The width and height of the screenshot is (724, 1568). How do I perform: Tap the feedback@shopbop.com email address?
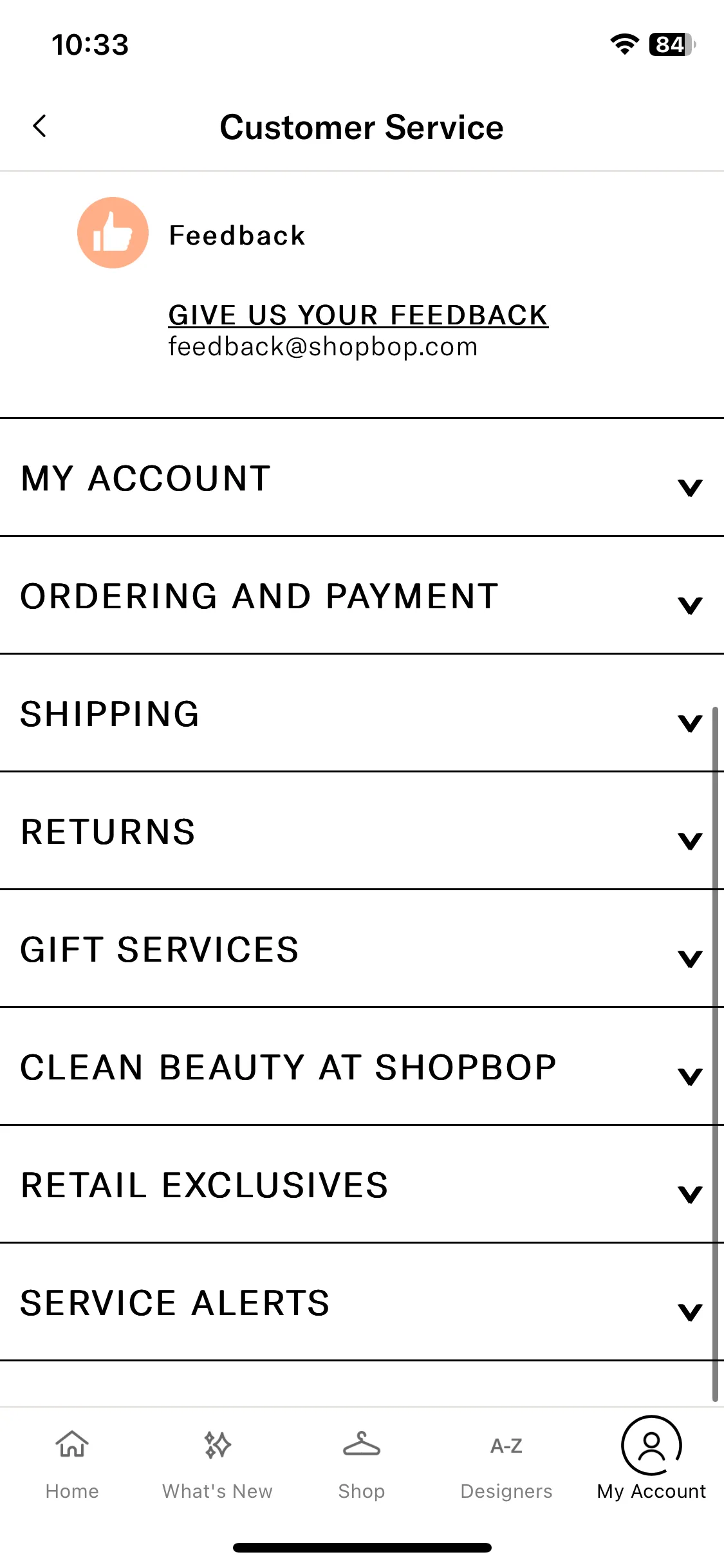(323, 347)
